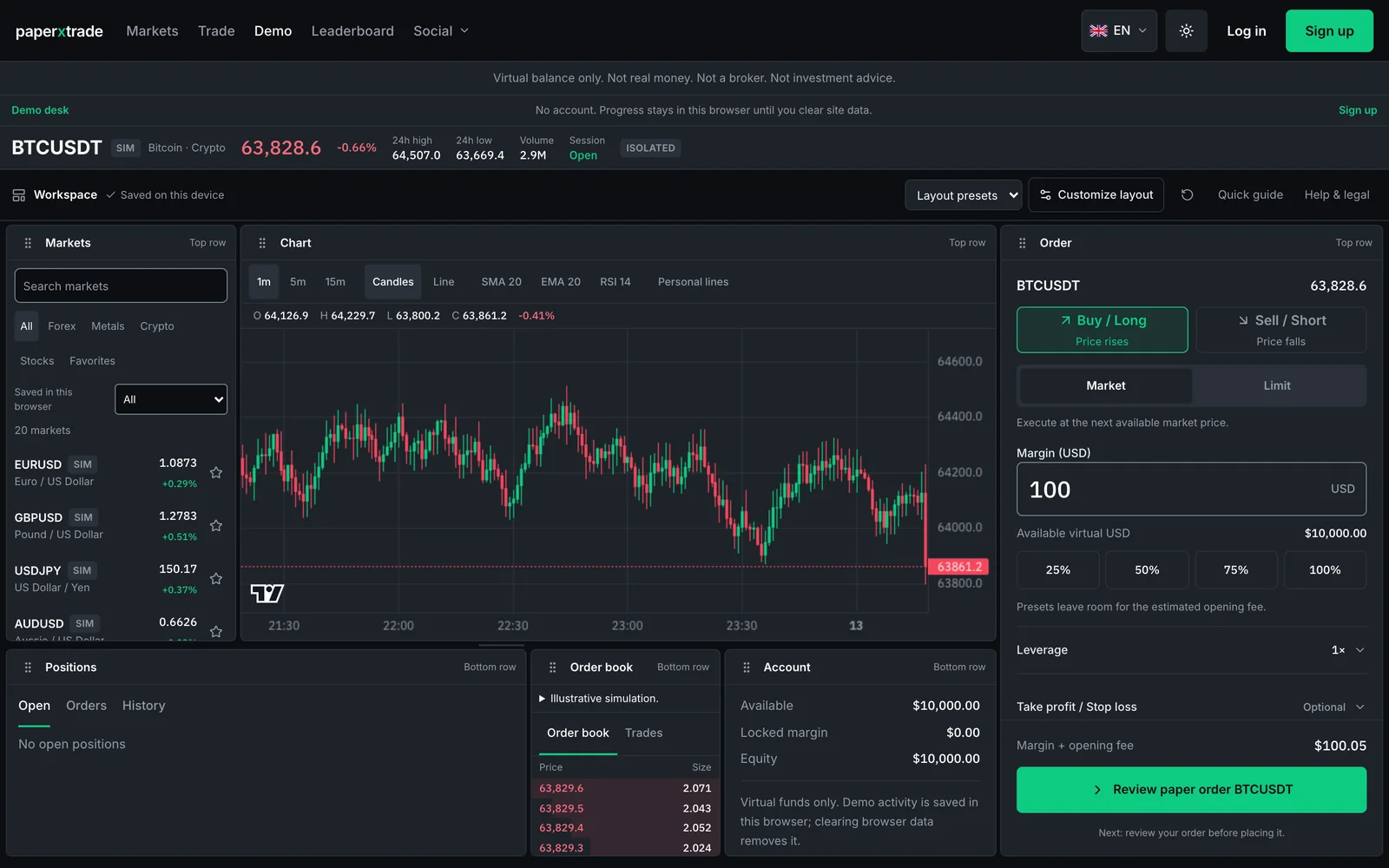Image resolution: width=1389 pixels, height=868 pixels.
Task: Switch order type to Limit
Action: [x=1277, y=385]
